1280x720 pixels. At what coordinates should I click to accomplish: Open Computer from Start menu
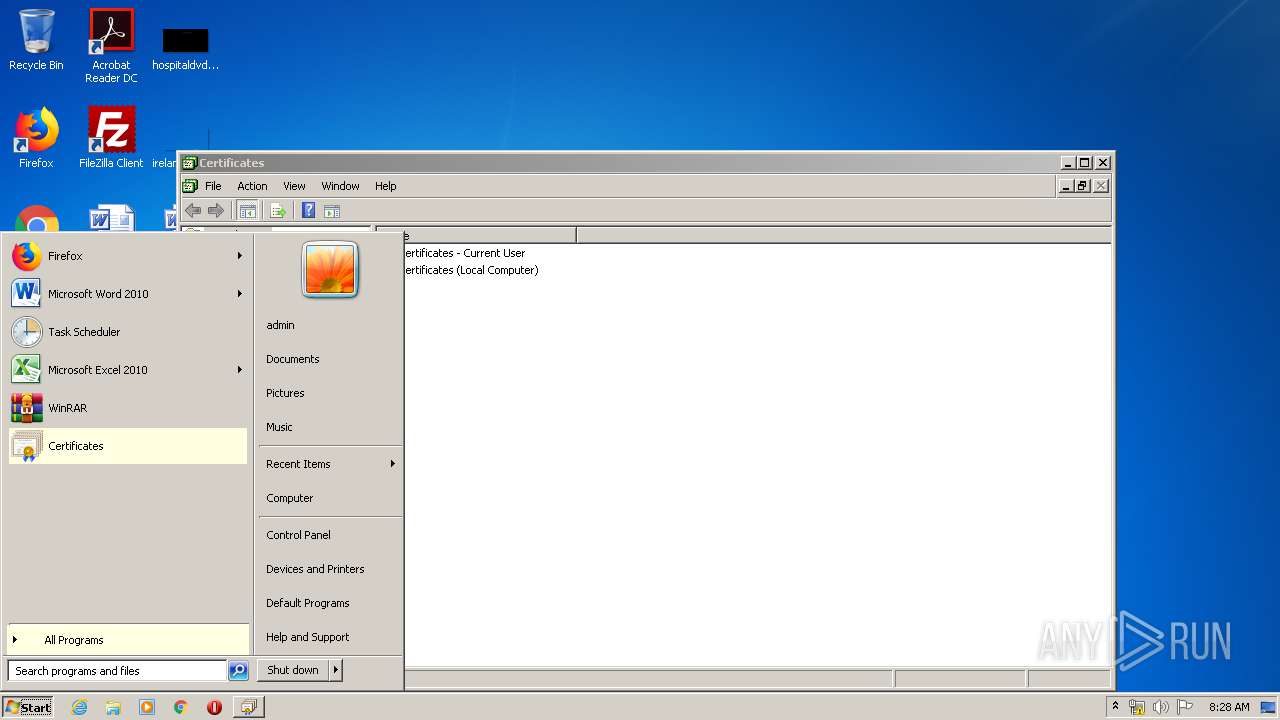(x=330, y=498)
